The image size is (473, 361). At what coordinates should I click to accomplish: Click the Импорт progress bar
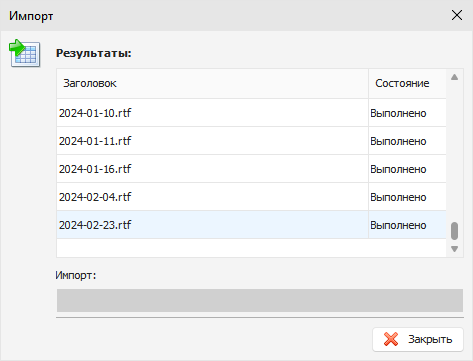[x=260, y=300]
